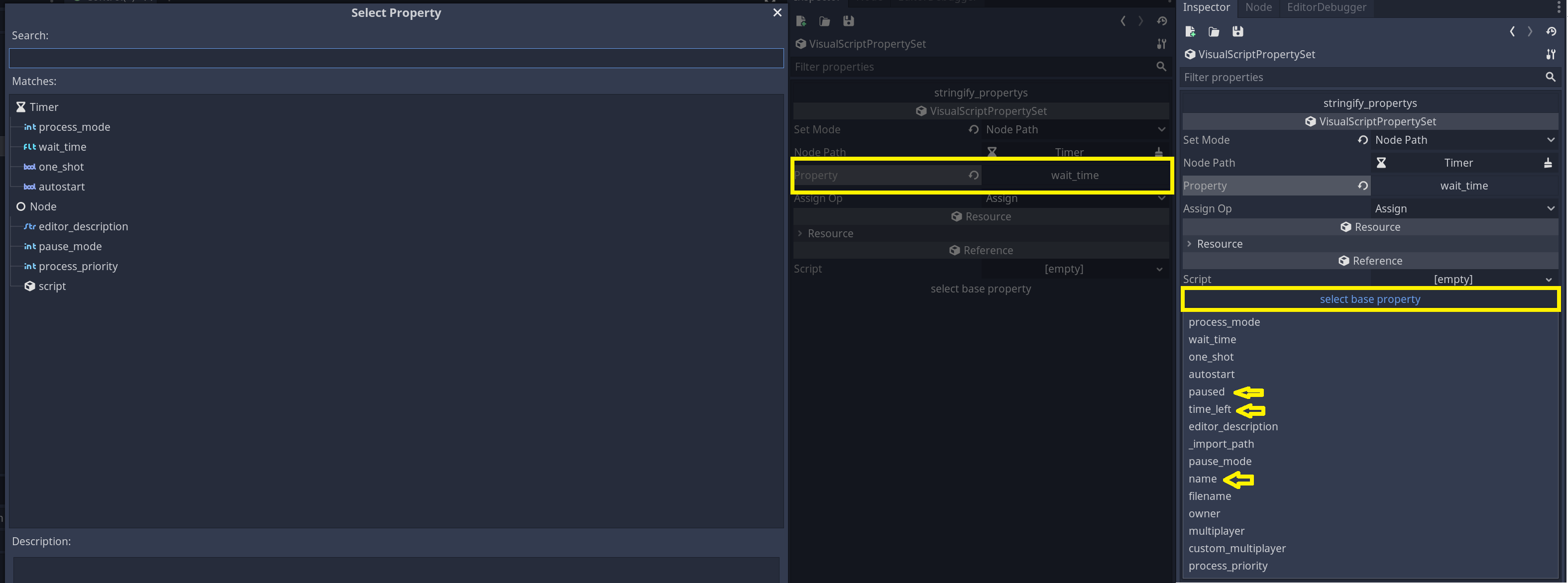This screenshot has height=583, width=1568.
Task: Select one_shot in the Matches tree
Action: (61, 167)
